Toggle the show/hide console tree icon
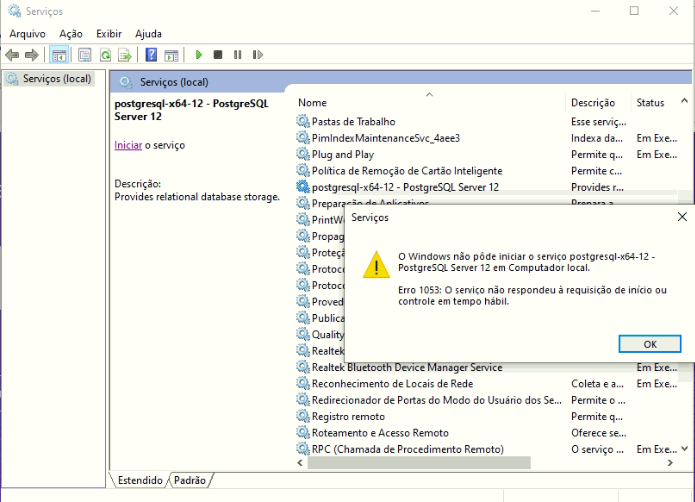 pyautogui.click(x=59, y=55)
